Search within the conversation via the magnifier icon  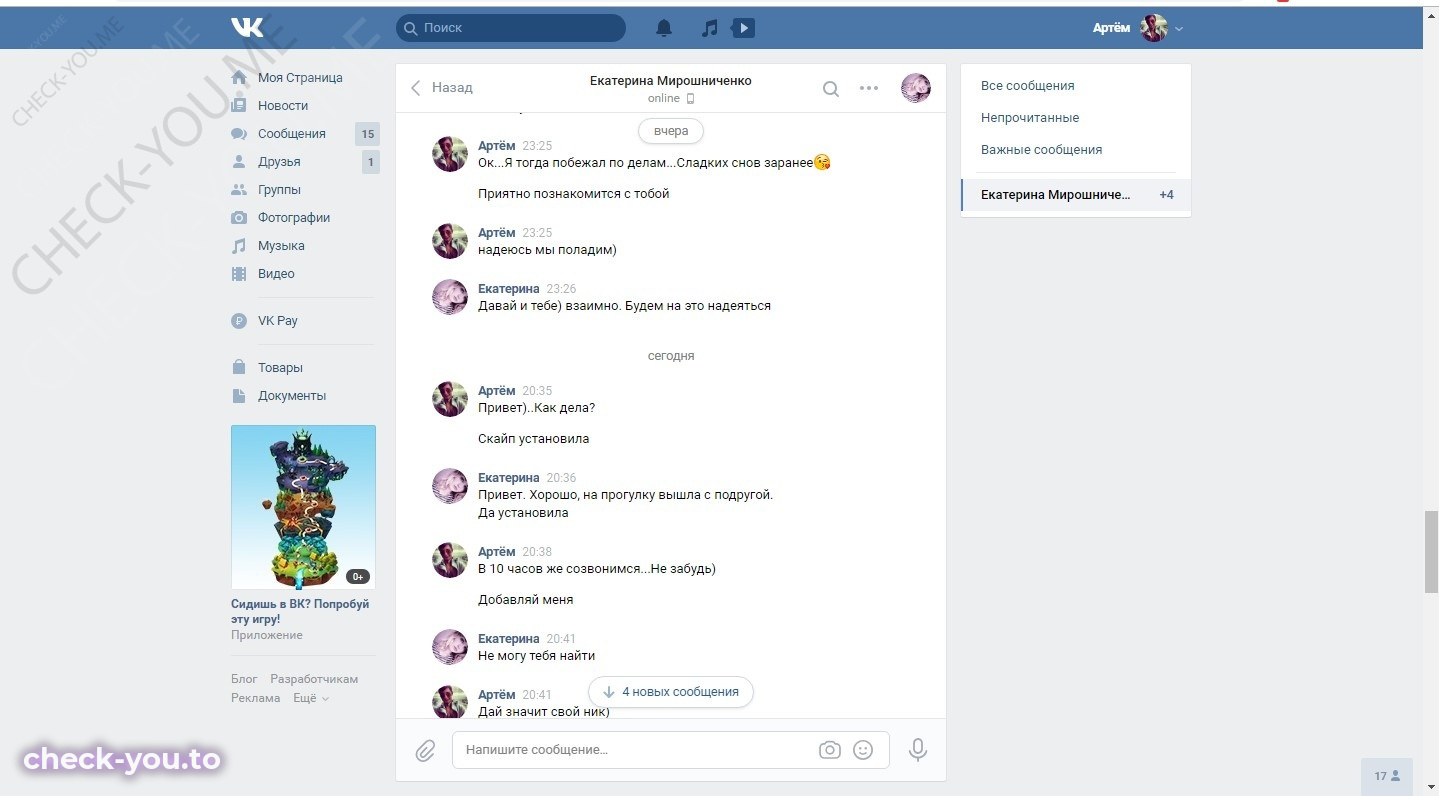[x=831, y=88]
